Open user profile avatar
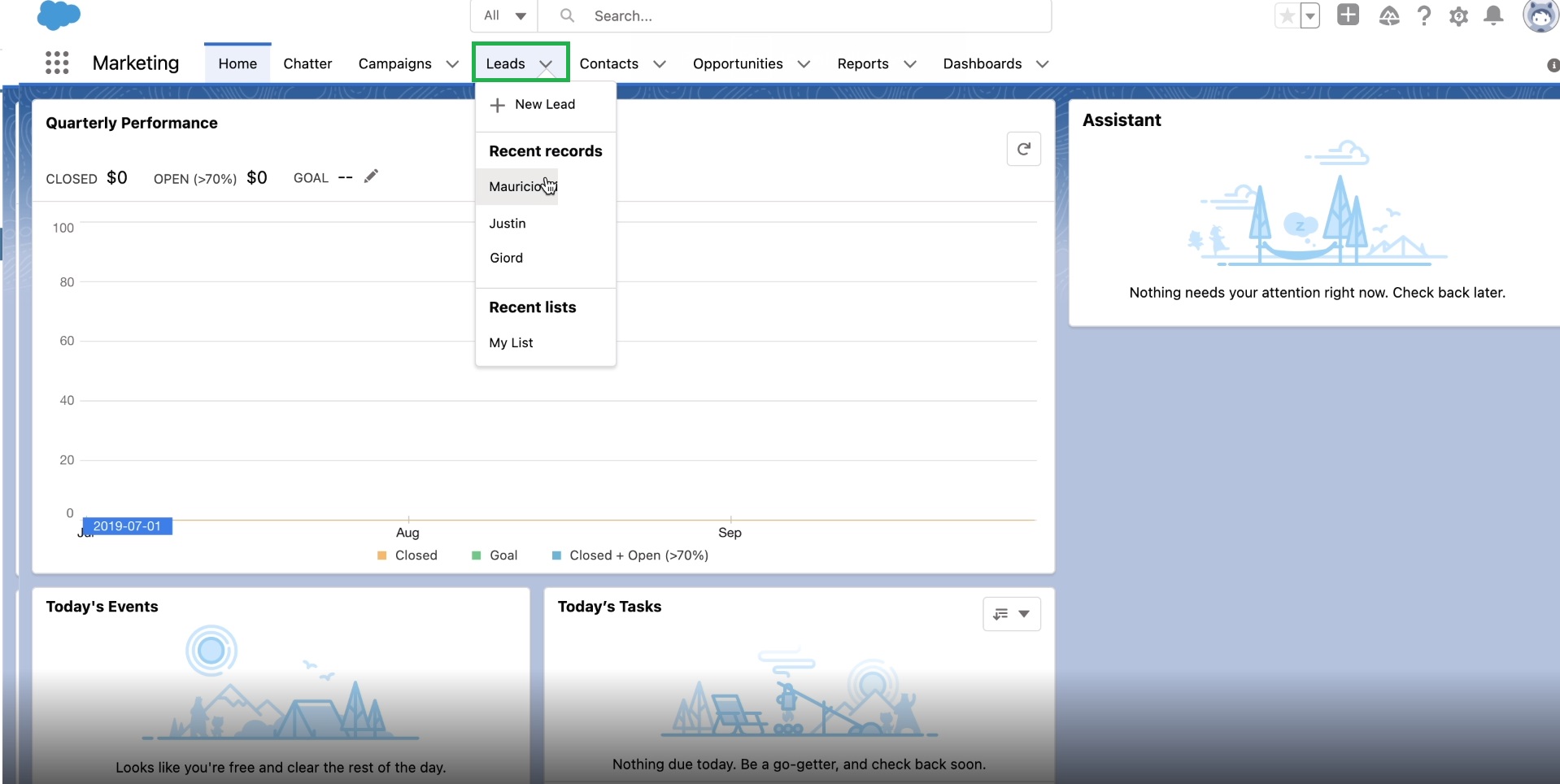Image resolution: width=1560 pixels, height=784 pixels. (1540, 15)
